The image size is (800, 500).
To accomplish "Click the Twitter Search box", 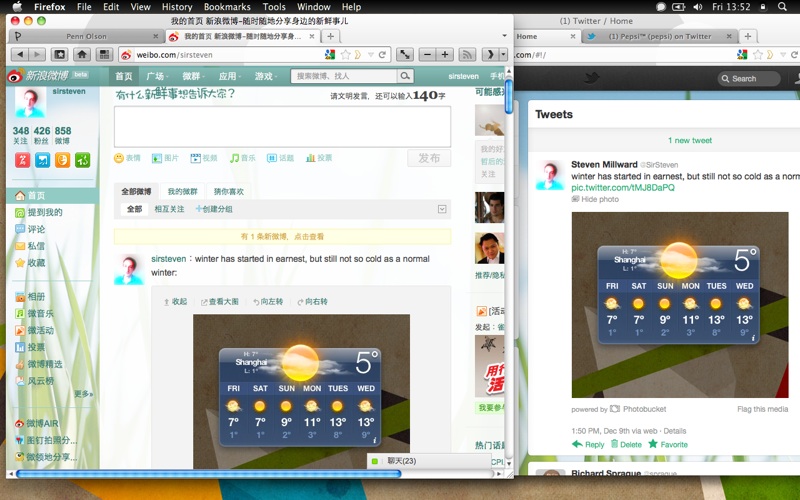I will point(749,79).
